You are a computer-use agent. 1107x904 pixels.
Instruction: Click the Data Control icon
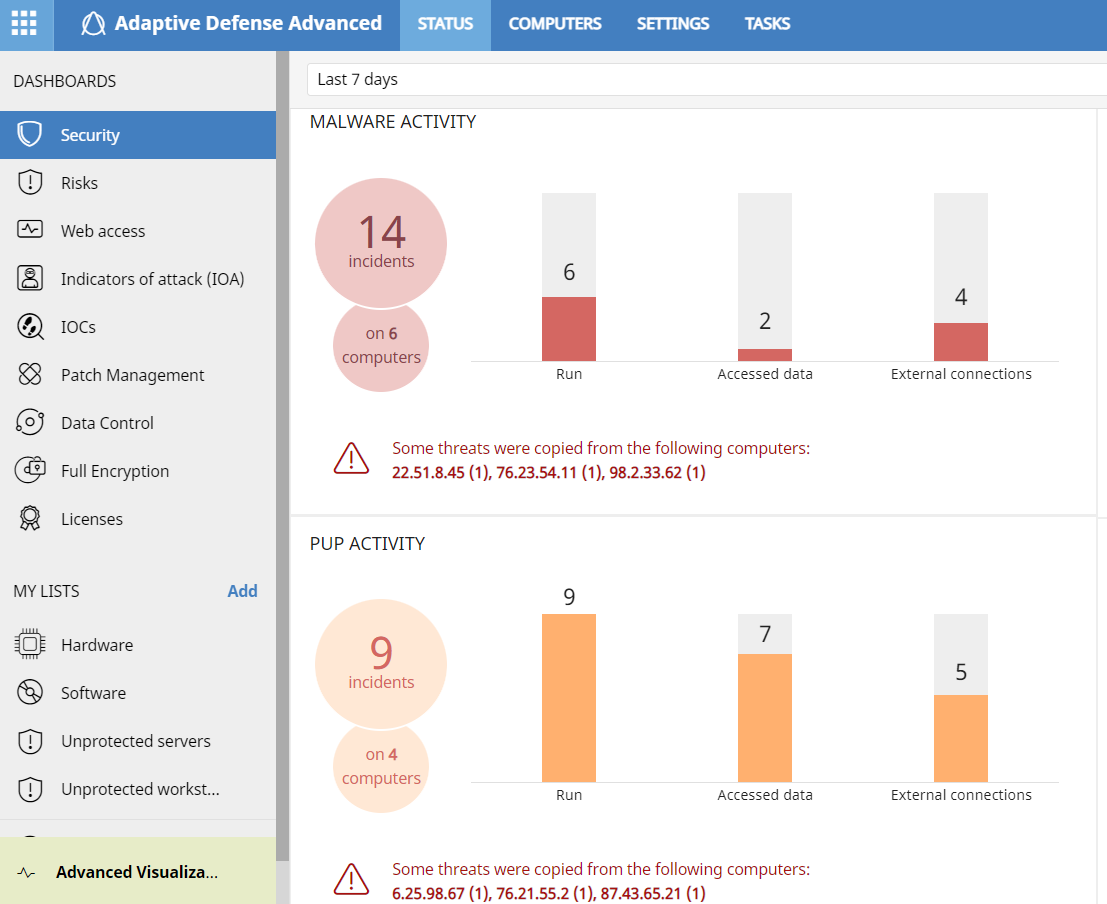point(30,422)
